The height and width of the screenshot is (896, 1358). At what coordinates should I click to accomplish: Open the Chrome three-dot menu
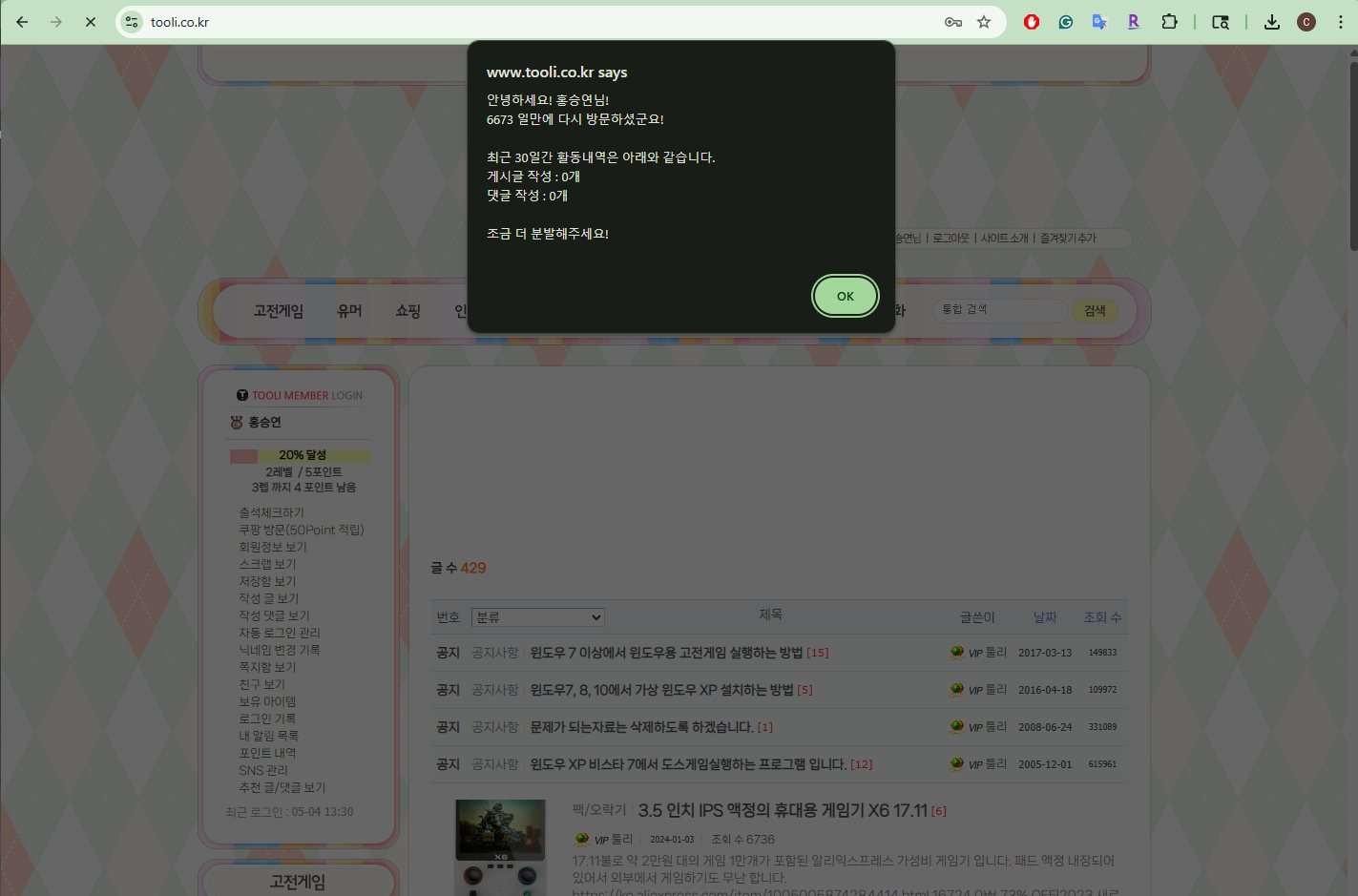[x=1341, y=22]
